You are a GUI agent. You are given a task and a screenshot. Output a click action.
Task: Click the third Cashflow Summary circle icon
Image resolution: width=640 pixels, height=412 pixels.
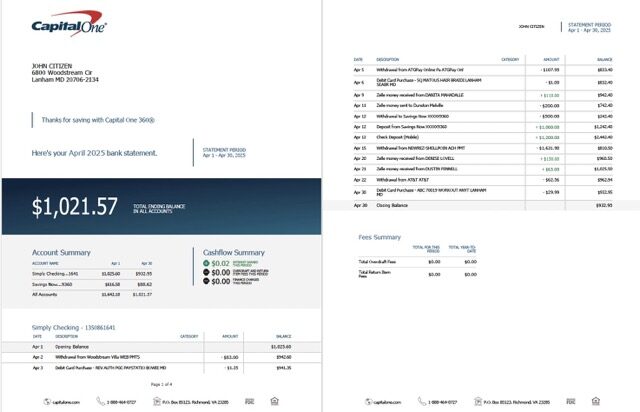tap(207, 282)
